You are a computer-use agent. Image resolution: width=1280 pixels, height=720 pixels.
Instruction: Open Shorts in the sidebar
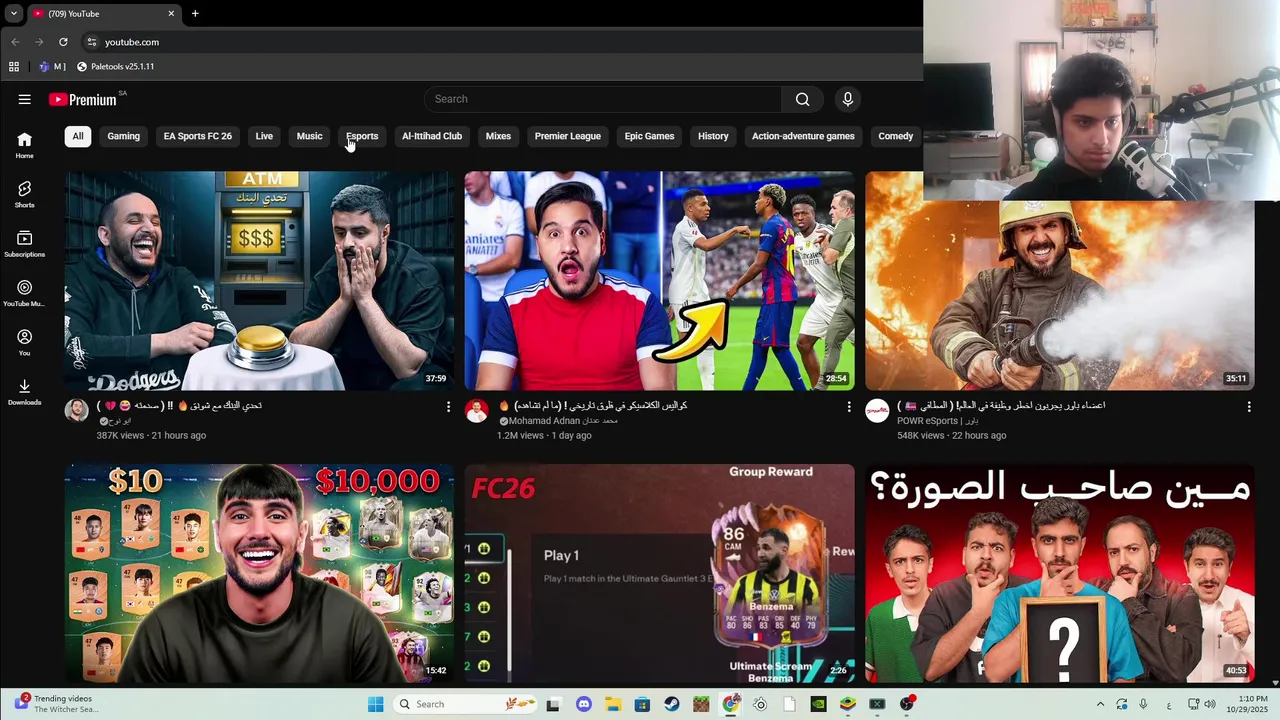click(x=24, y=194)
